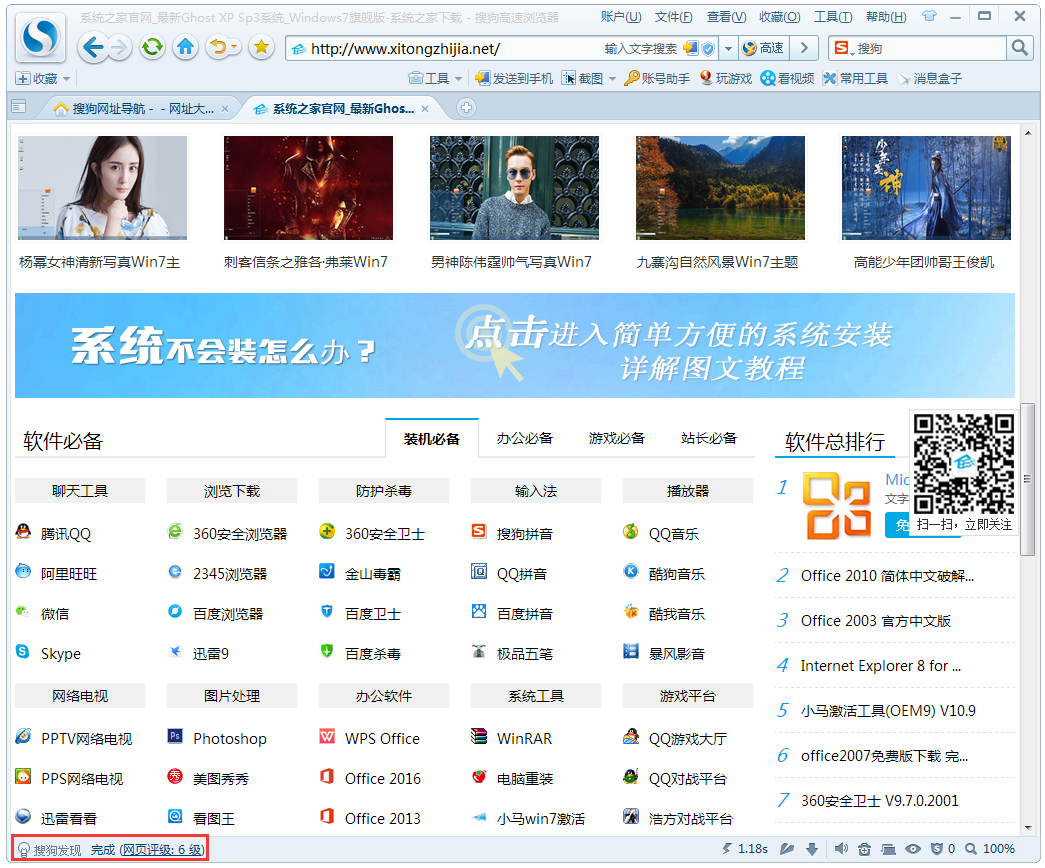The image size is (1045, 868).
Task: Open 玩游戏 toolbar item
Action: tap(726, 79)
